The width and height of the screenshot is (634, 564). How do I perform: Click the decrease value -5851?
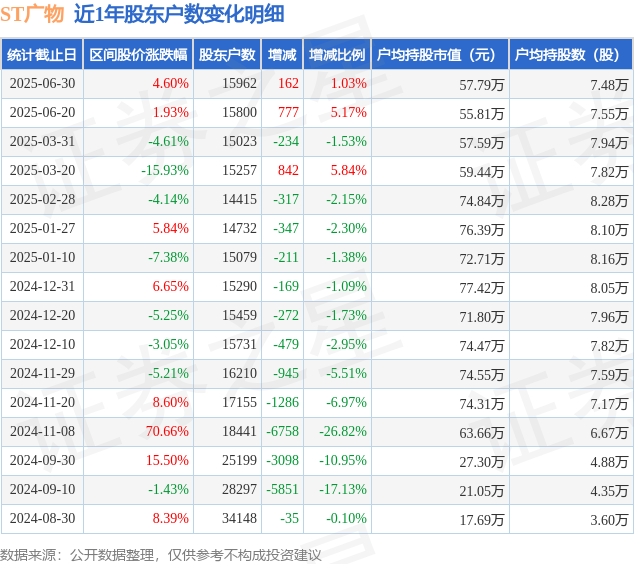(282, 489)
